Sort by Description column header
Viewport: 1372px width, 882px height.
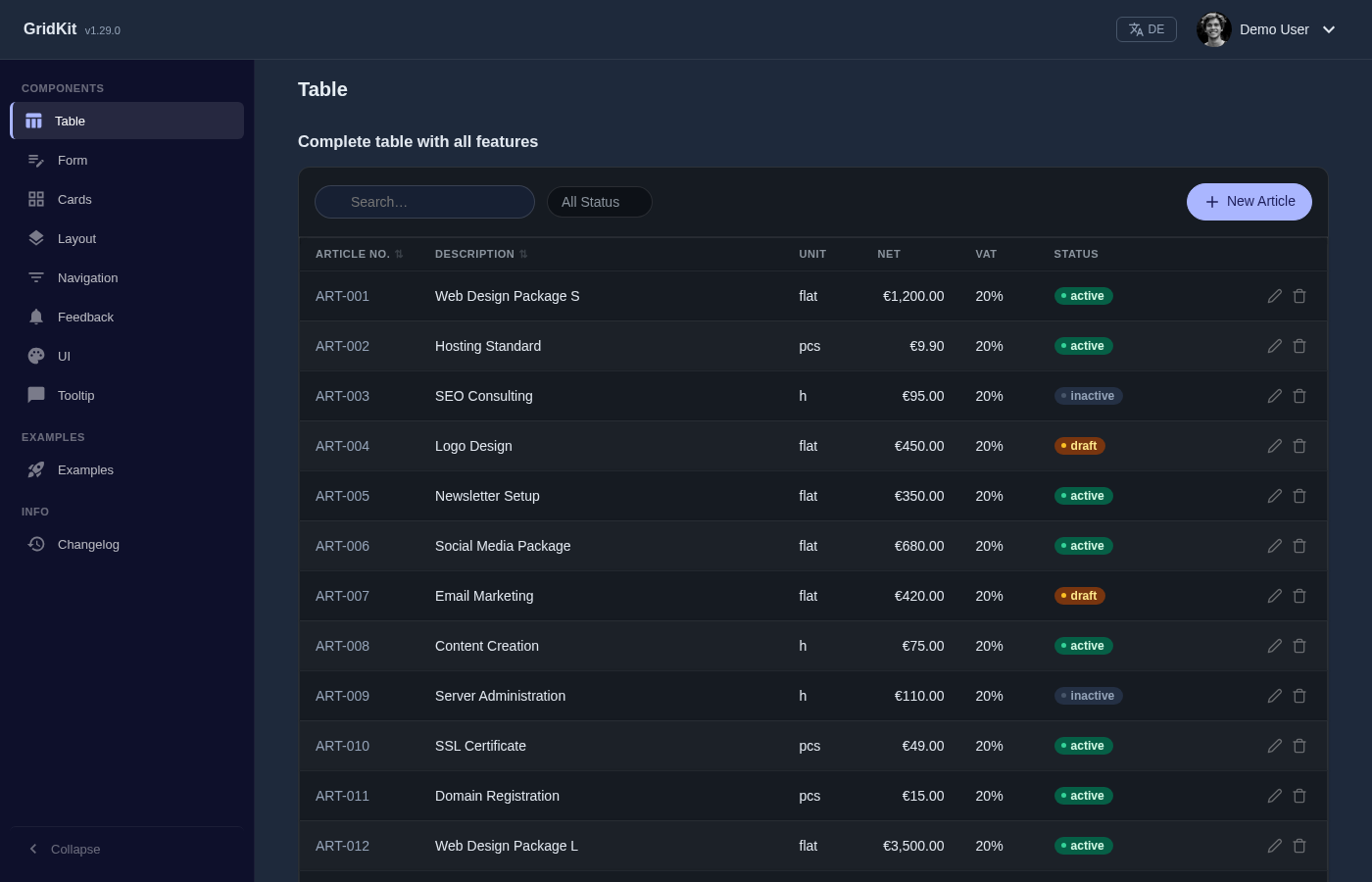[x=481, y=254]
